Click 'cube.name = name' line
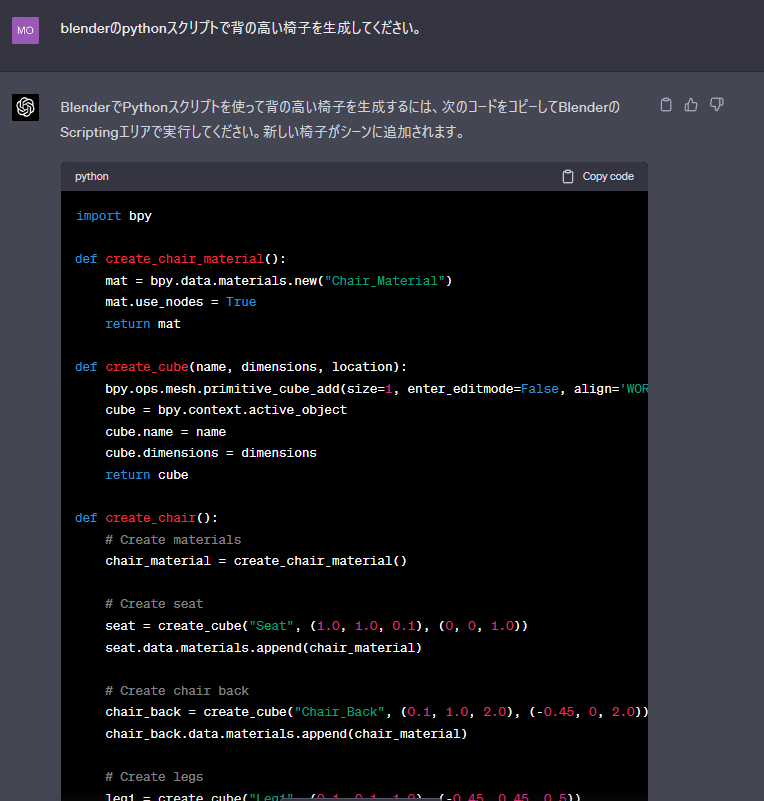Viewport: 764px width, 801px height. [165, 431]
